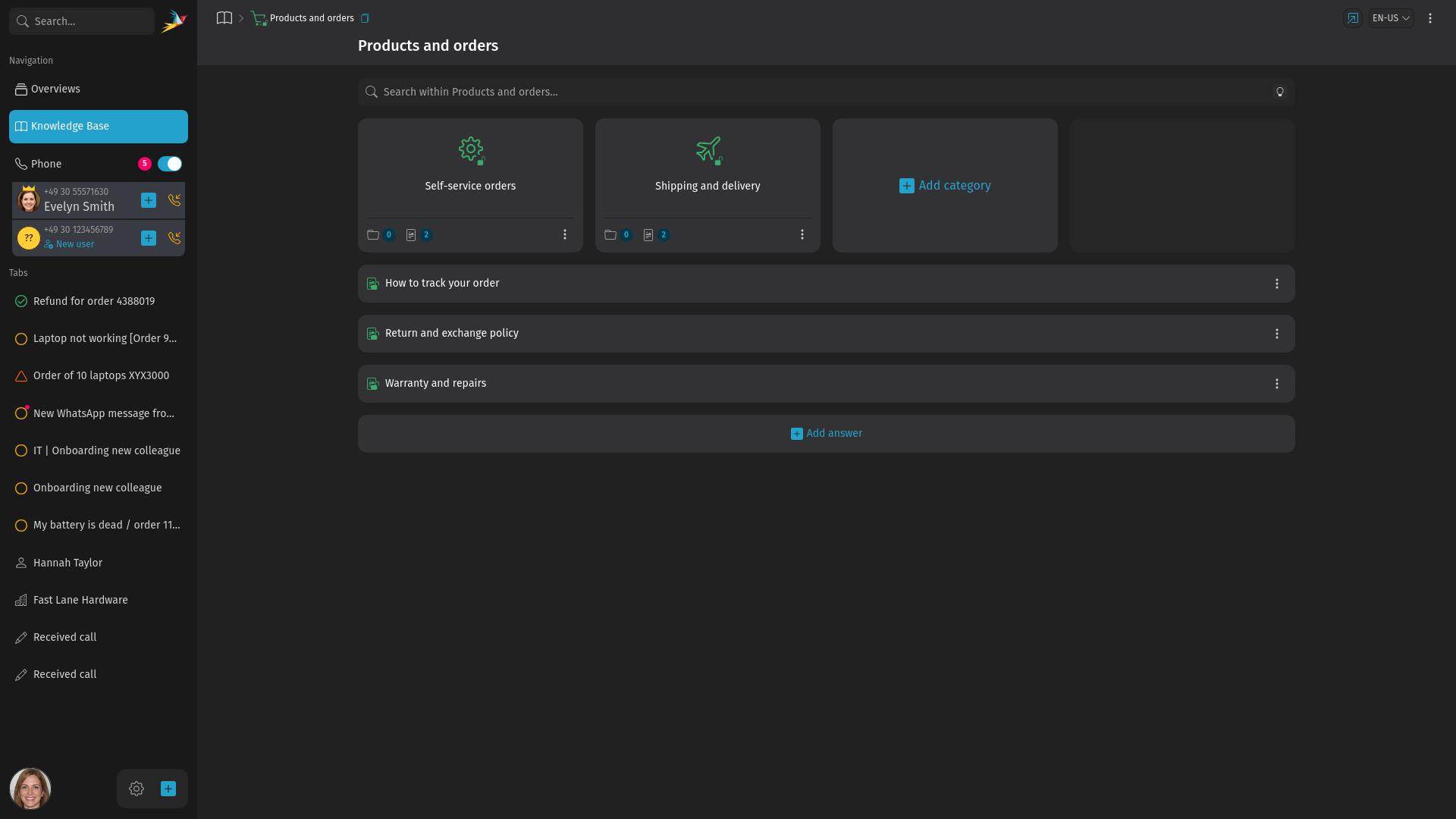Open the top-right kebab menu

[1430, 18]
